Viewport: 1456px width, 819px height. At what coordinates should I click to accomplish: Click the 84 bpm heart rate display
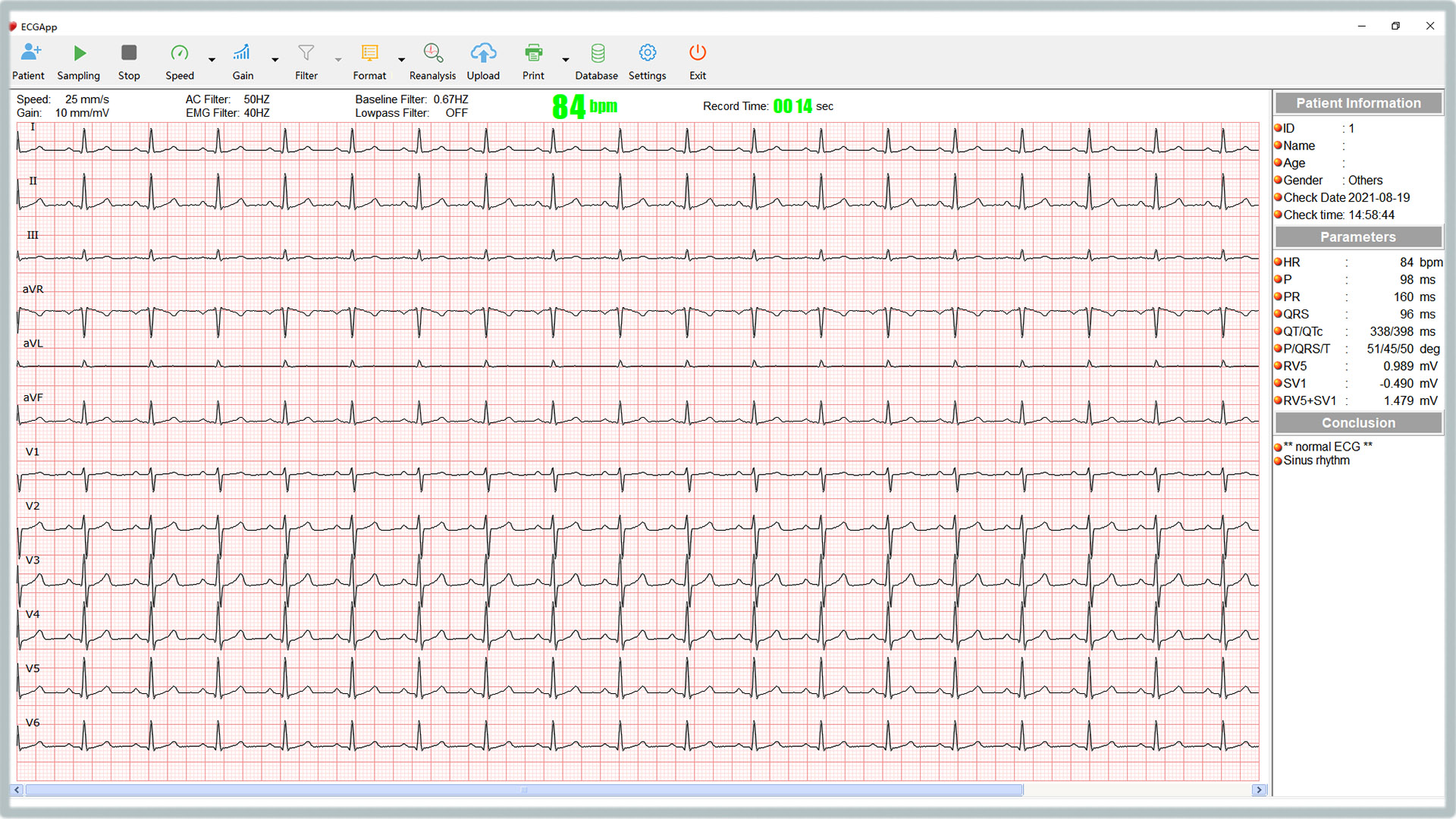click(x=585, y=106)
